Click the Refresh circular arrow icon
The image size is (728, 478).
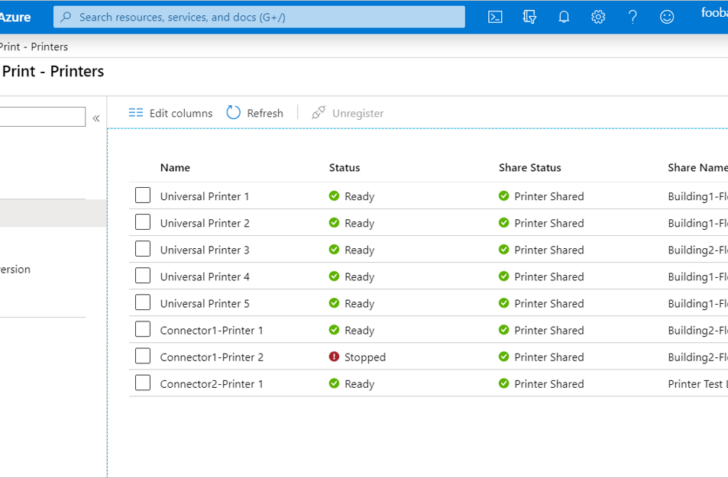click(x=233, y=113)
